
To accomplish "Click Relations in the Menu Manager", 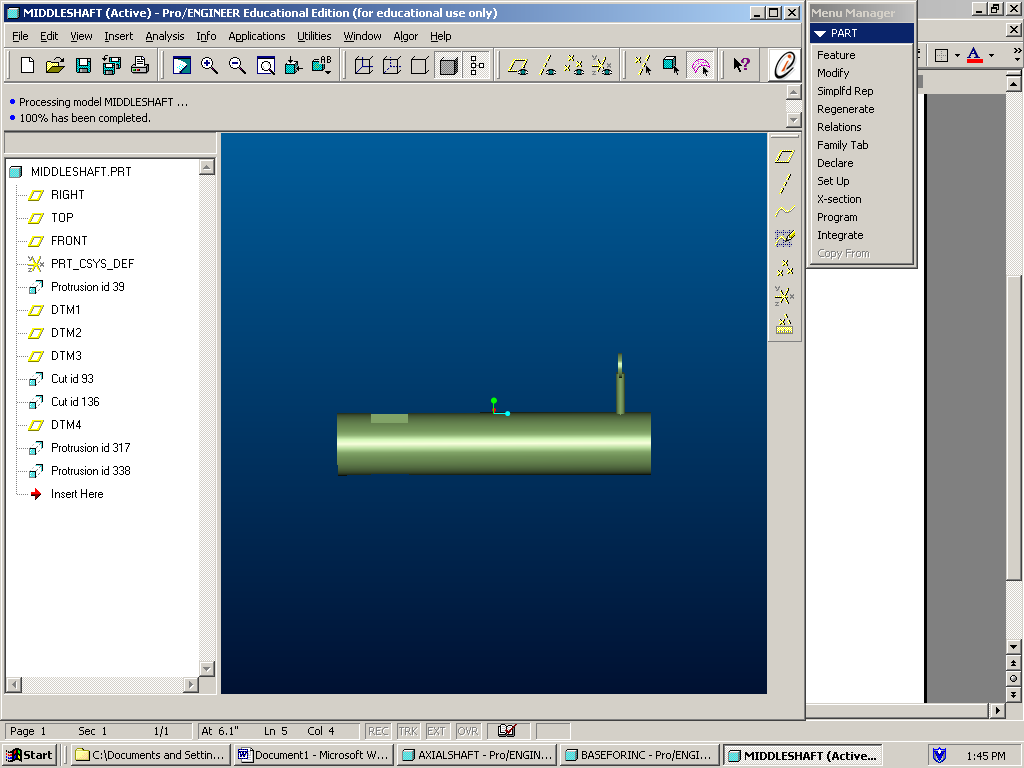I will tap(839, 127).
